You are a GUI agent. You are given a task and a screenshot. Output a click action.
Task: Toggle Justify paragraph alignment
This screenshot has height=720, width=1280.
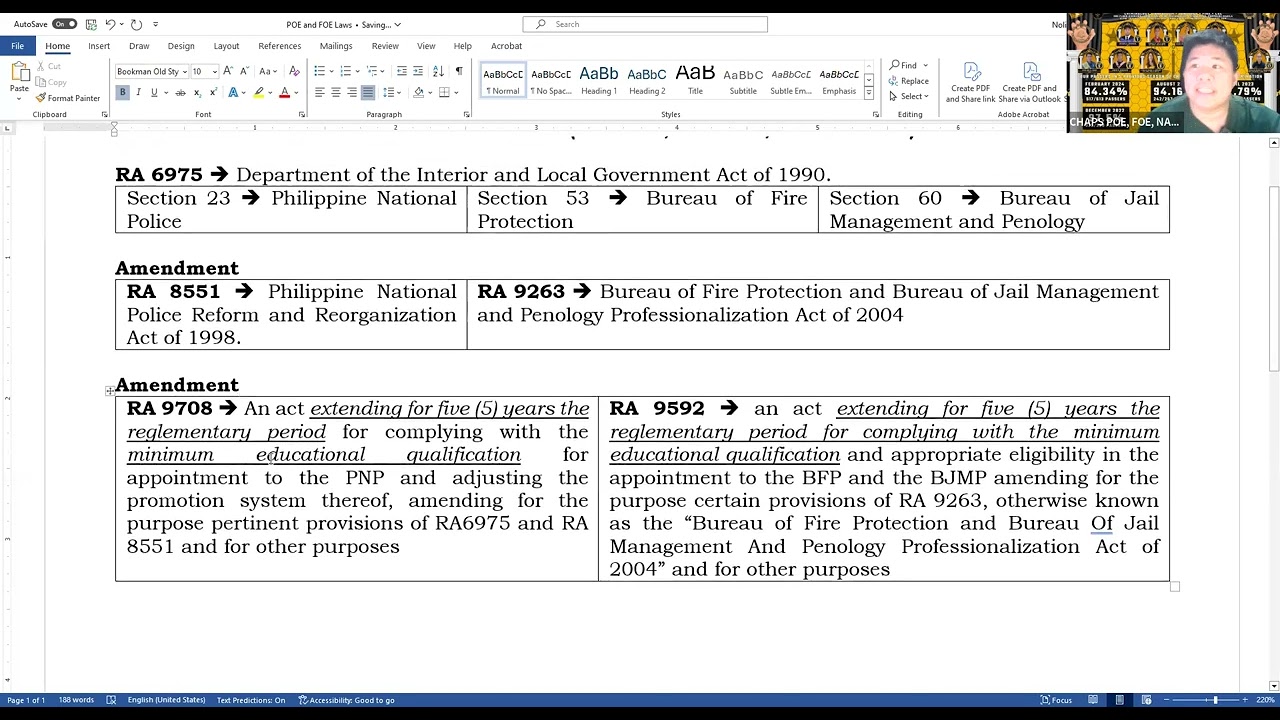click(367, 92)
